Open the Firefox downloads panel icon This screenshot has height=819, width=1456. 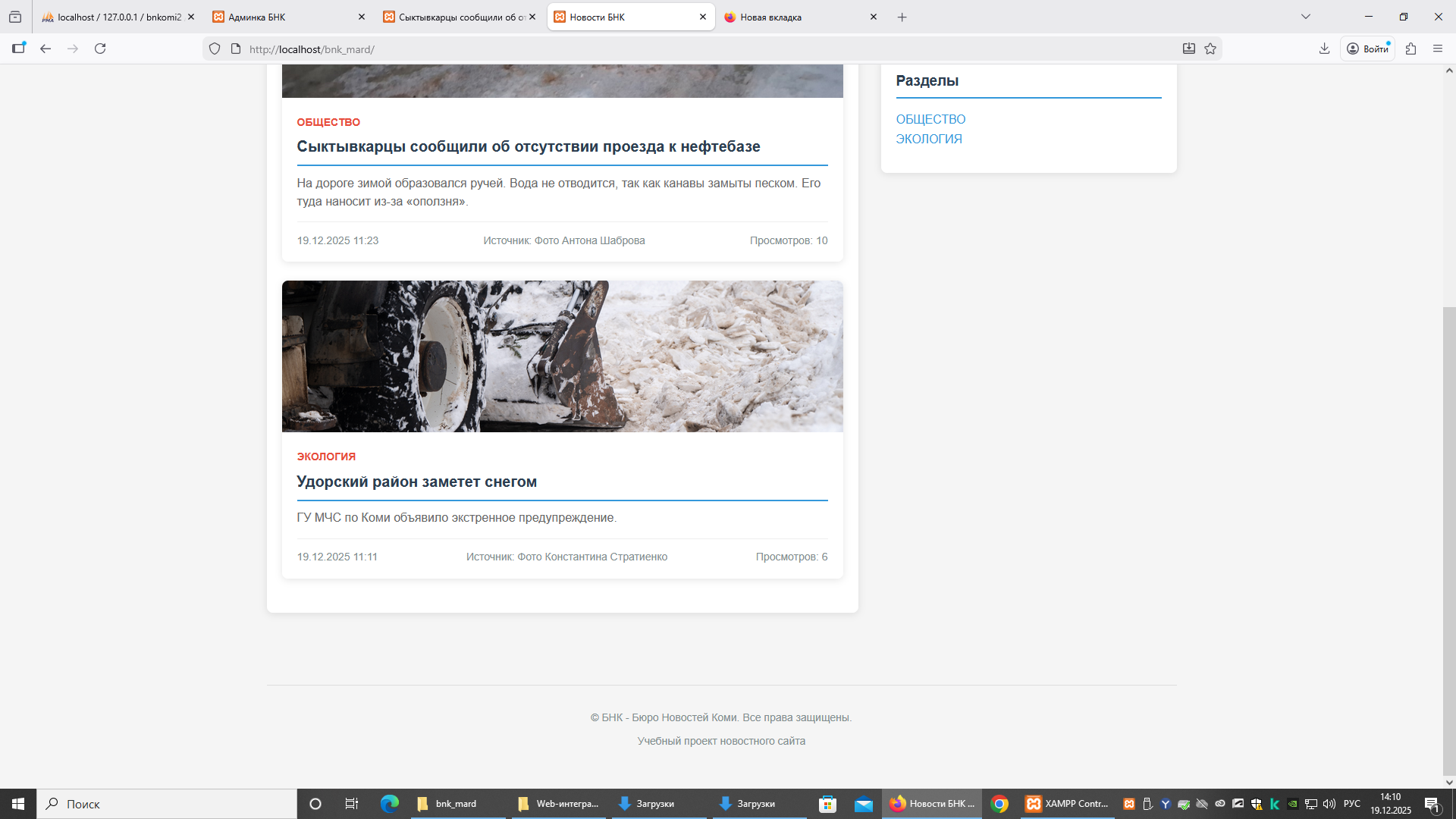tap(1324, 49)
